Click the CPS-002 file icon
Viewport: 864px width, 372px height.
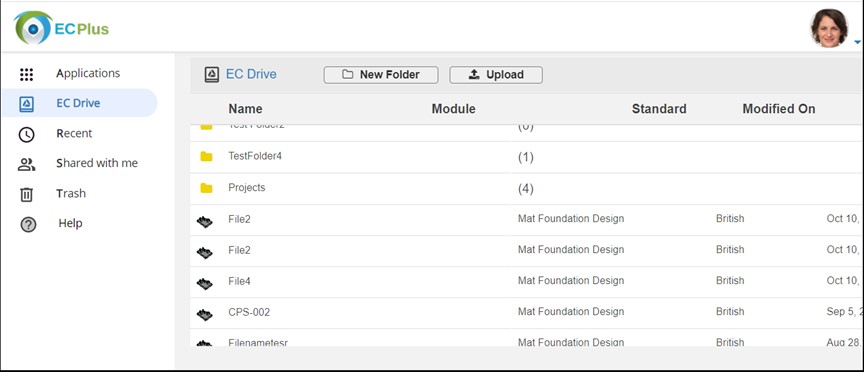[204, 314]
